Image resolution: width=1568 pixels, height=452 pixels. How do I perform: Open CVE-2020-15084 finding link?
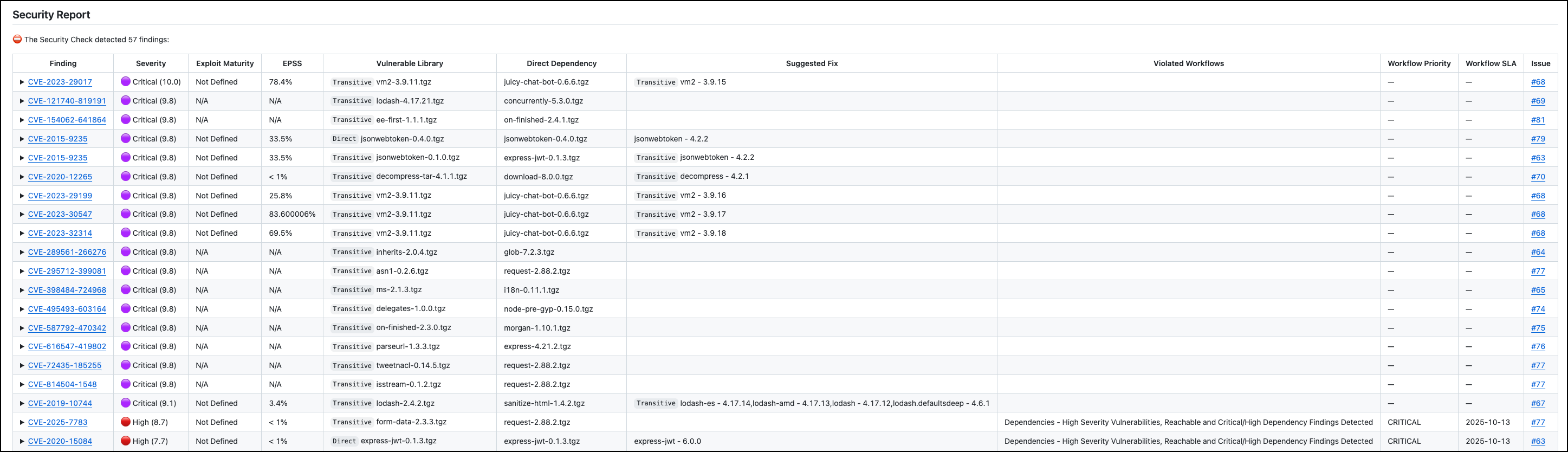[60, 441]
